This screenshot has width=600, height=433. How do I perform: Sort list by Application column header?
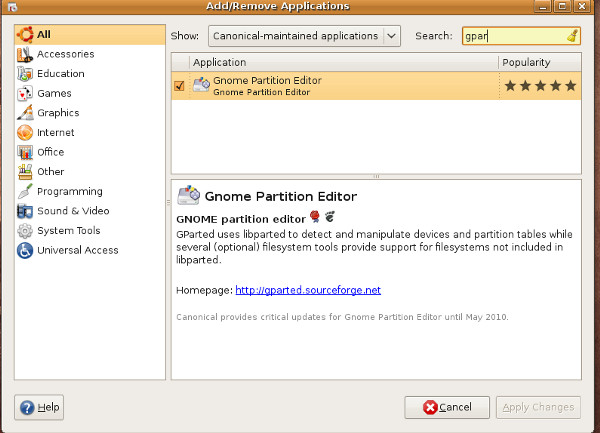pyautogui.click(x=344, y=62)
